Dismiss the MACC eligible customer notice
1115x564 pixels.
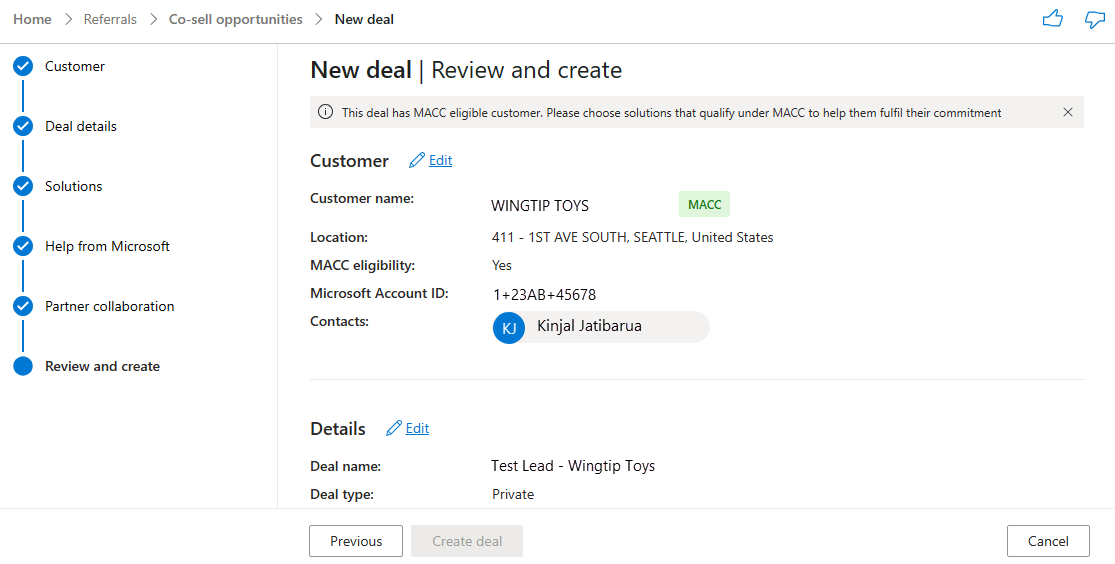1068,112
